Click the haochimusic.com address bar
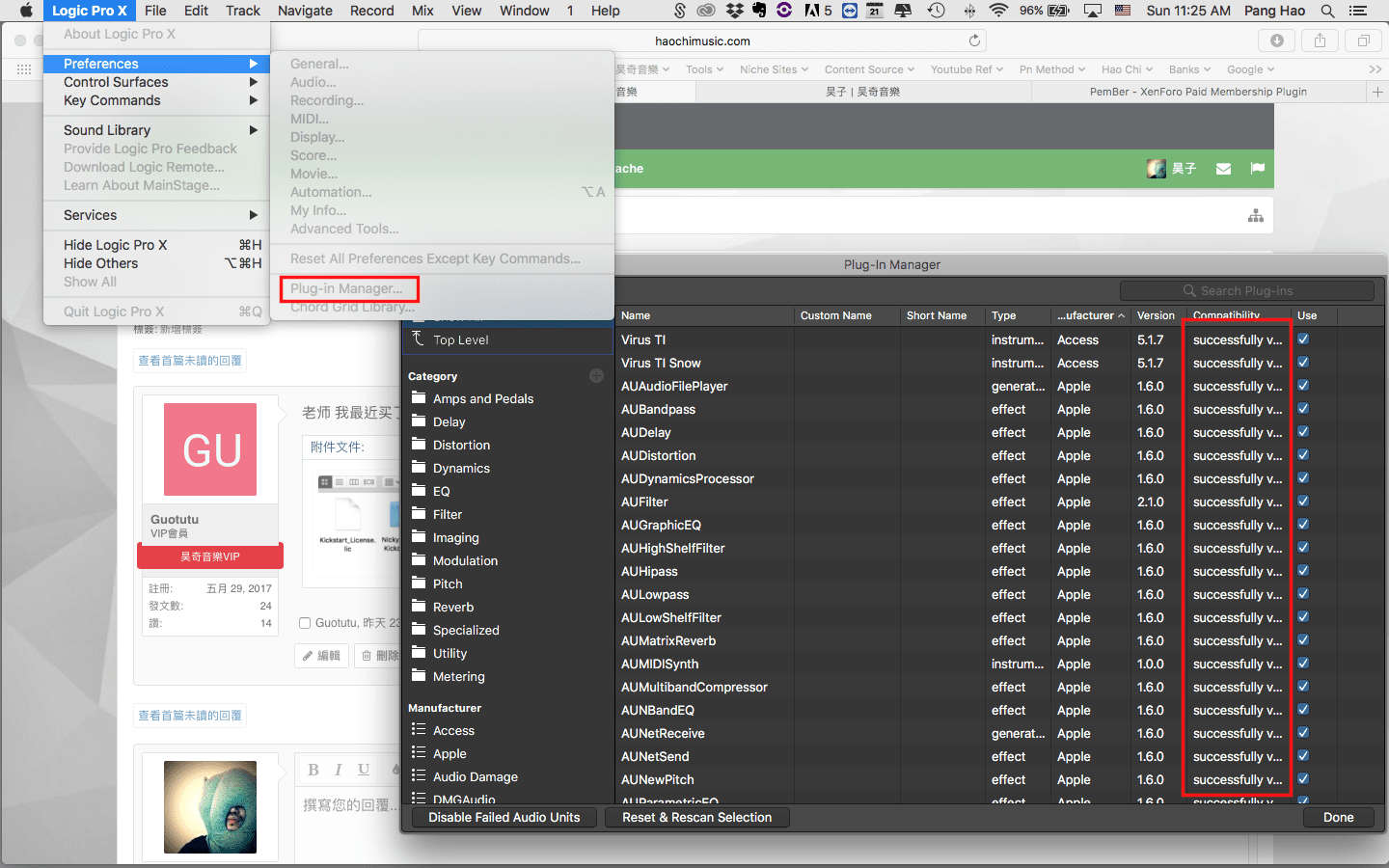 pyautogui.click(x=702, y=41)
